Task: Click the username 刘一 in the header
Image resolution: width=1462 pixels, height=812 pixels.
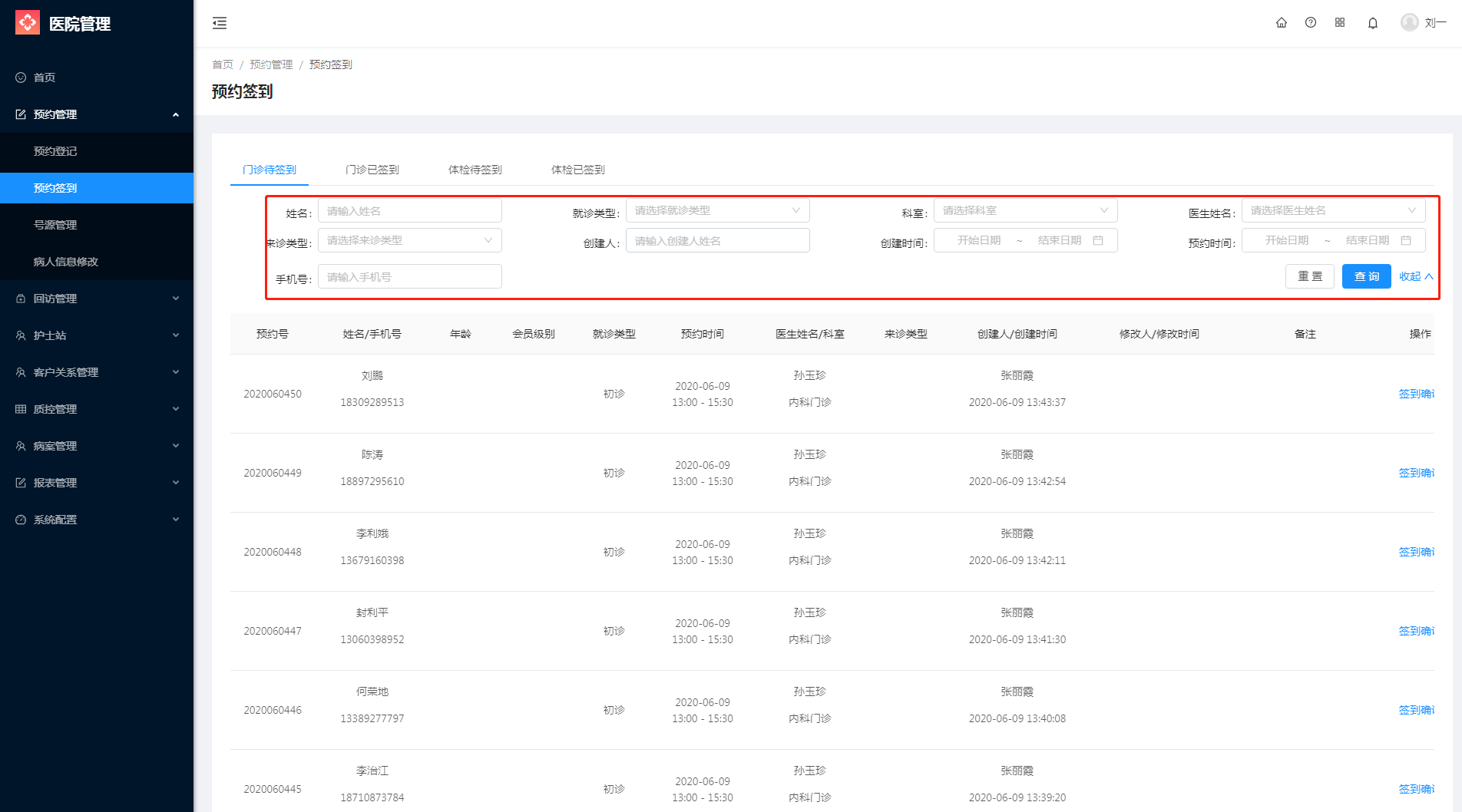Action: [x=1435, y=23]
